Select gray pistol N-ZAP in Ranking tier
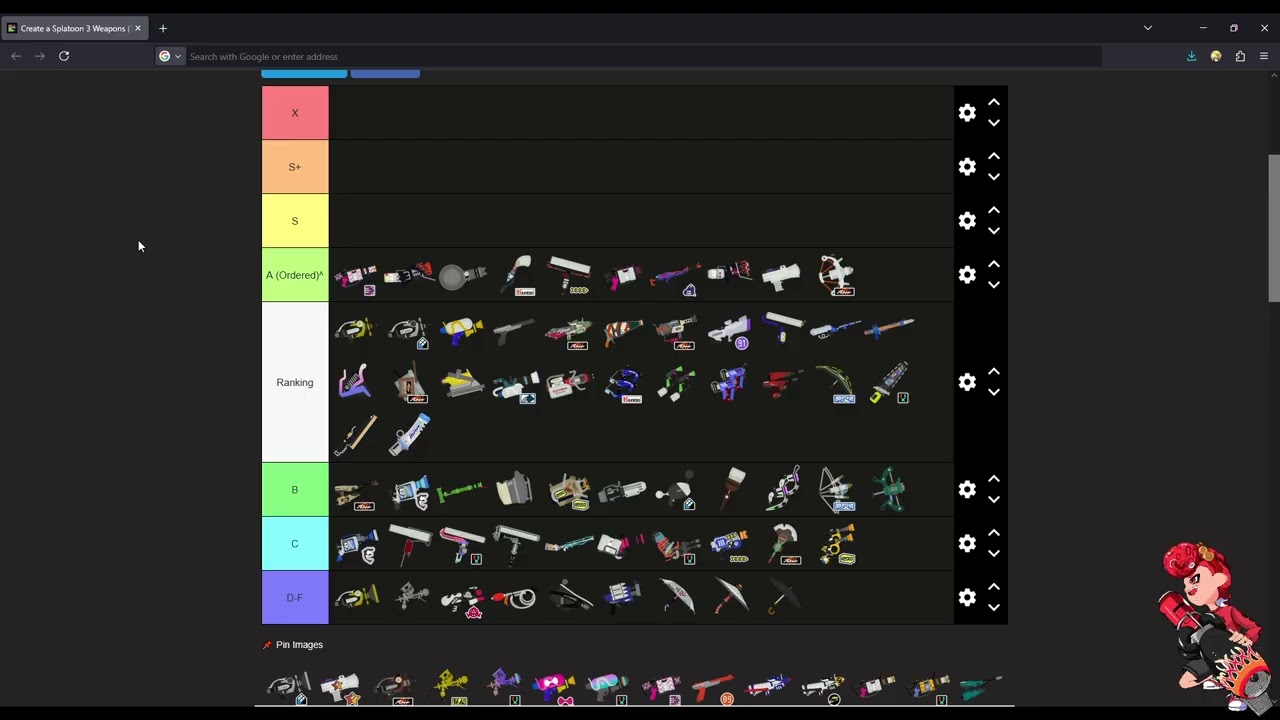 514,330
